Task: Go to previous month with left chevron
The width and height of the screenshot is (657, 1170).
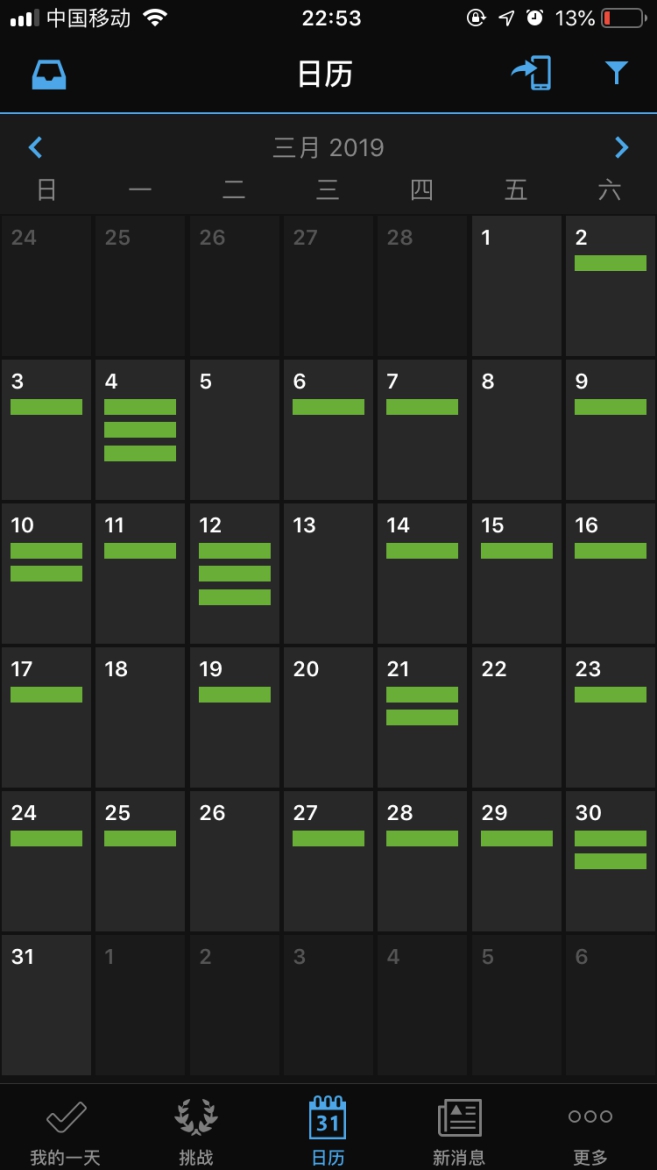Action: [36, 148]
